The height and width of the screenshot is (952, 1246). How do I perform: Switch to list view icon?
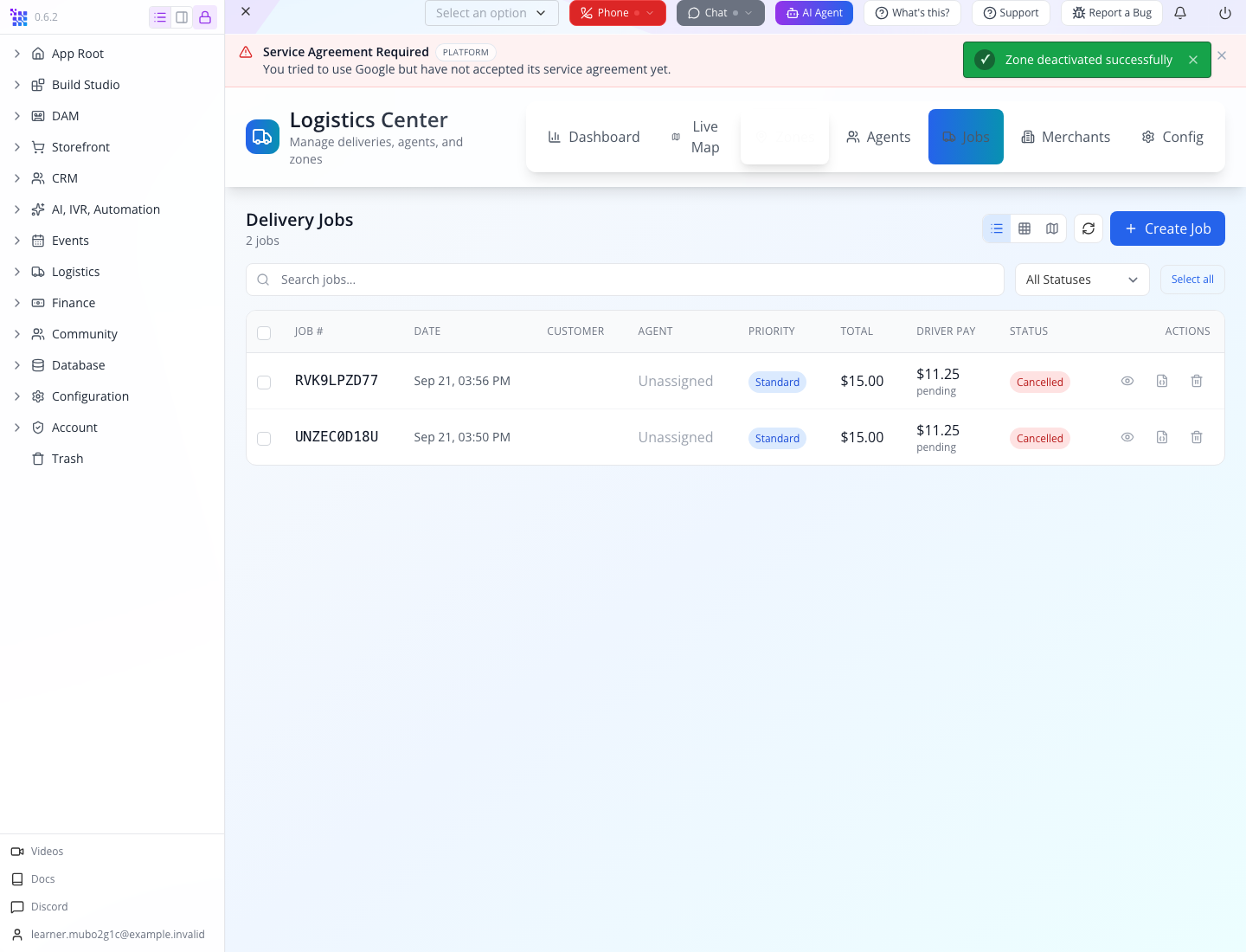pyautogui.click(x=997, y=228)
